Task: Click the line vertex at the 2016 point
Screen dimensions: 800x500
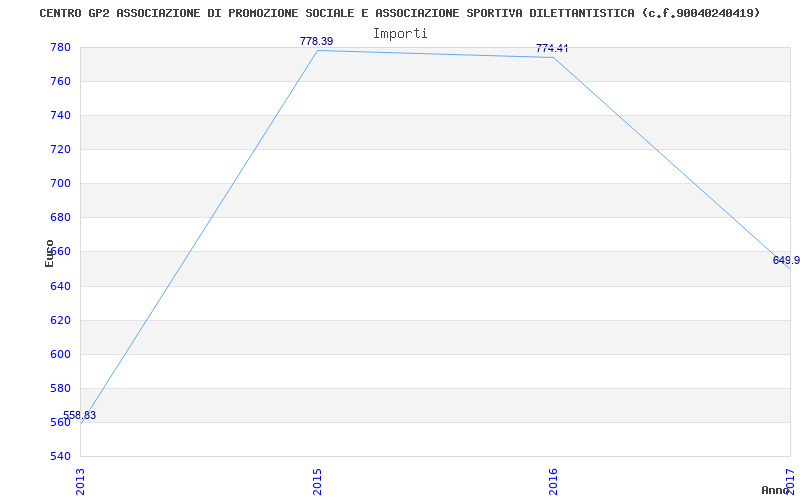Action: [554, 57]
